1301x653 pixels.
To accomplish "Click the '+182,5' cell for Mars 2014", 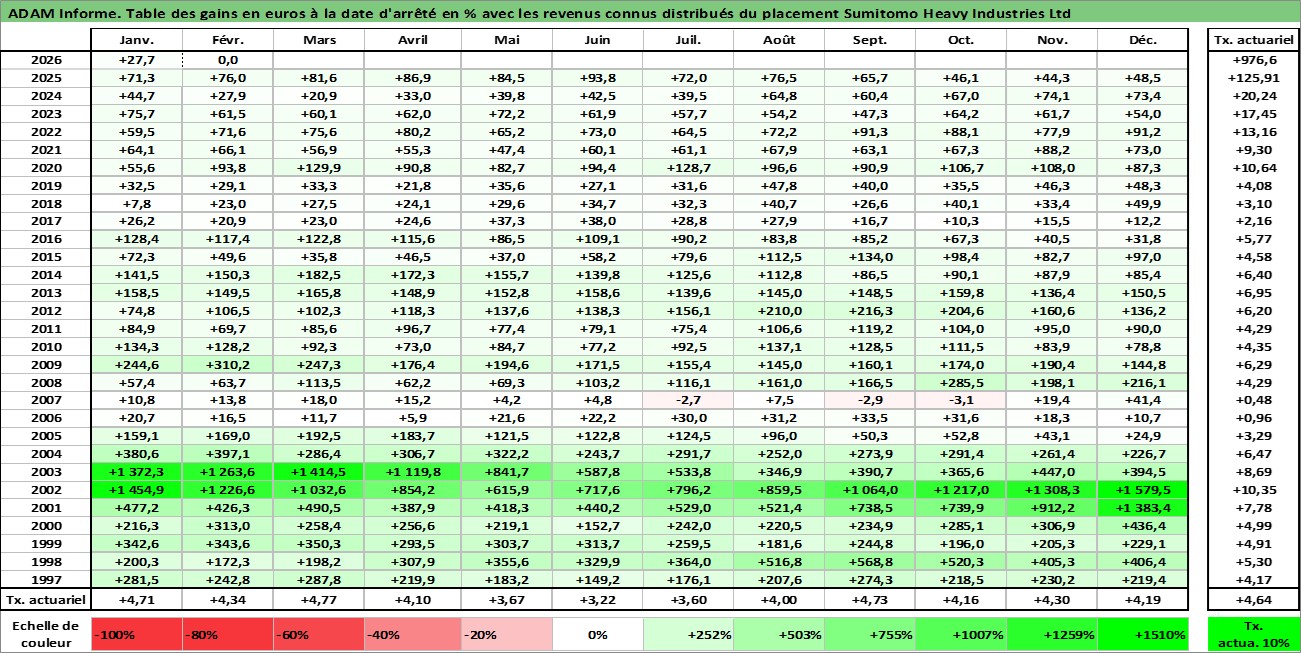I will [x=318, y=275].
